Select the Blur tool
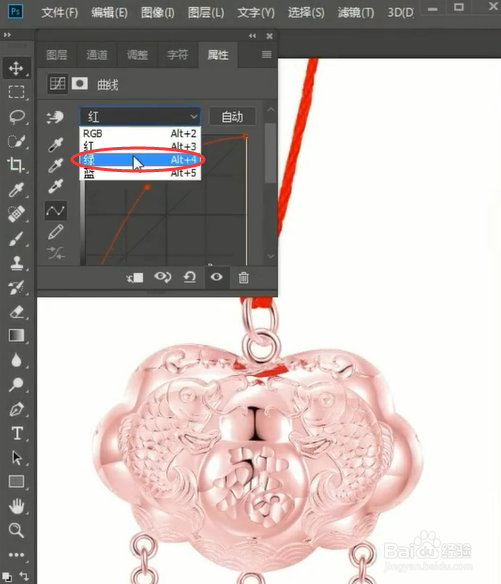The height and width of the screenshot is (584, 501). [x=16, y=360]
